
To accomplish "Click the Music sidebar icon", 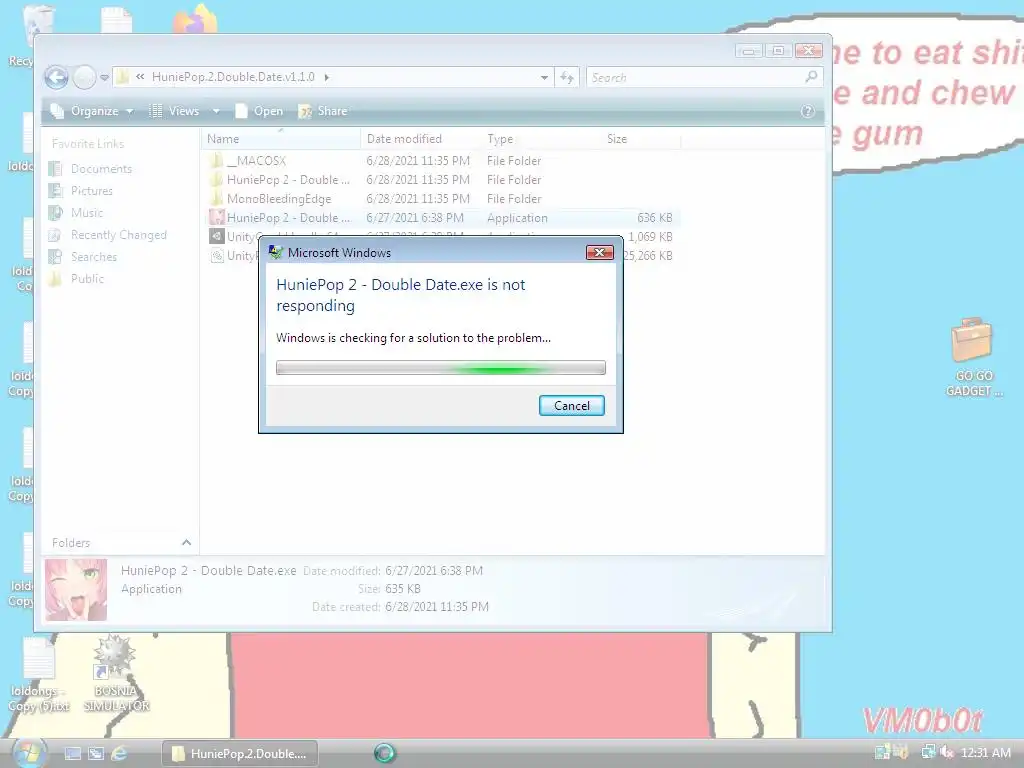I will (x=56, y=213).
